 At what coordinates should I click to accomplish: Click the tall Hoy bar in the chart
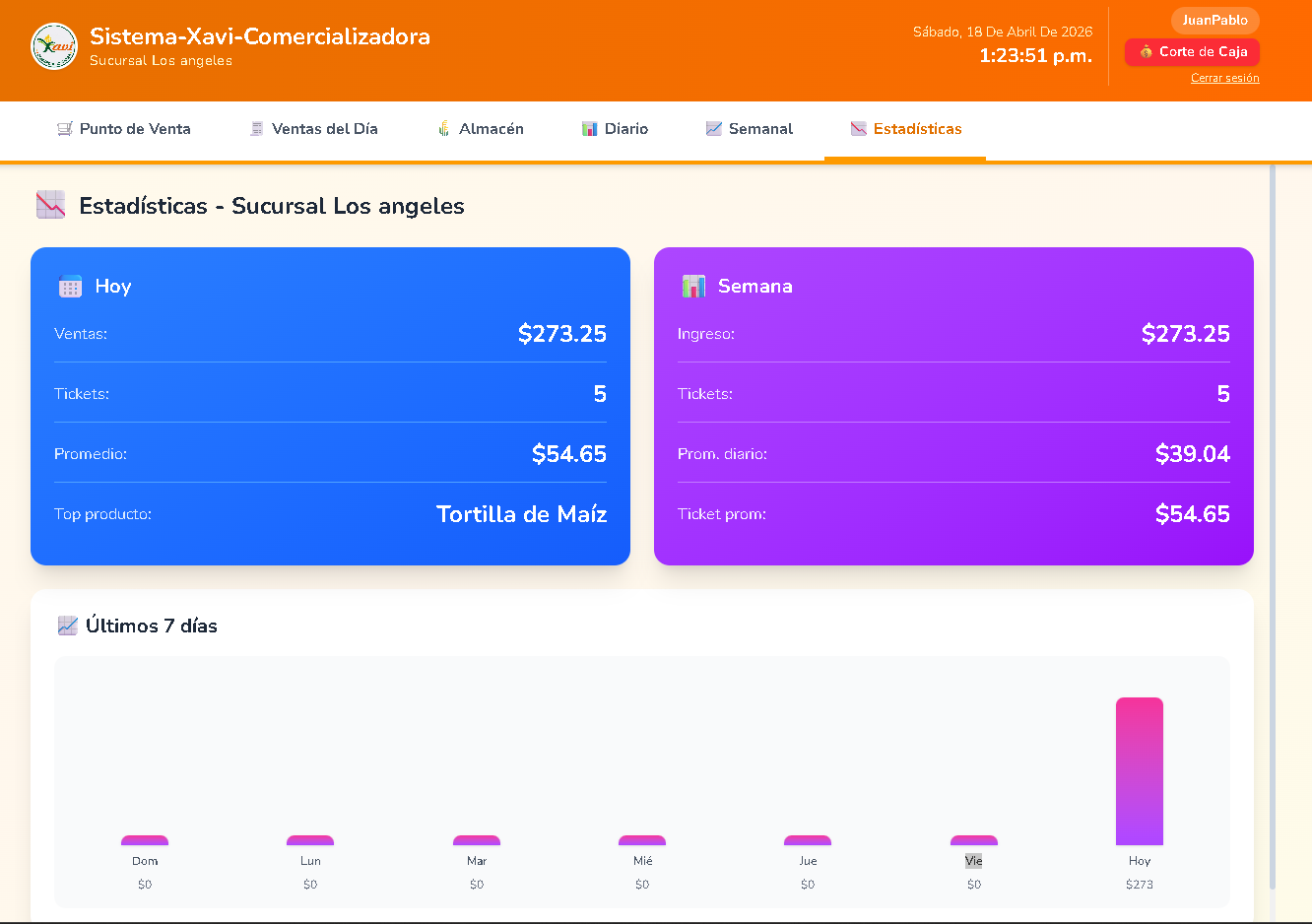[x=1139, y=771]
